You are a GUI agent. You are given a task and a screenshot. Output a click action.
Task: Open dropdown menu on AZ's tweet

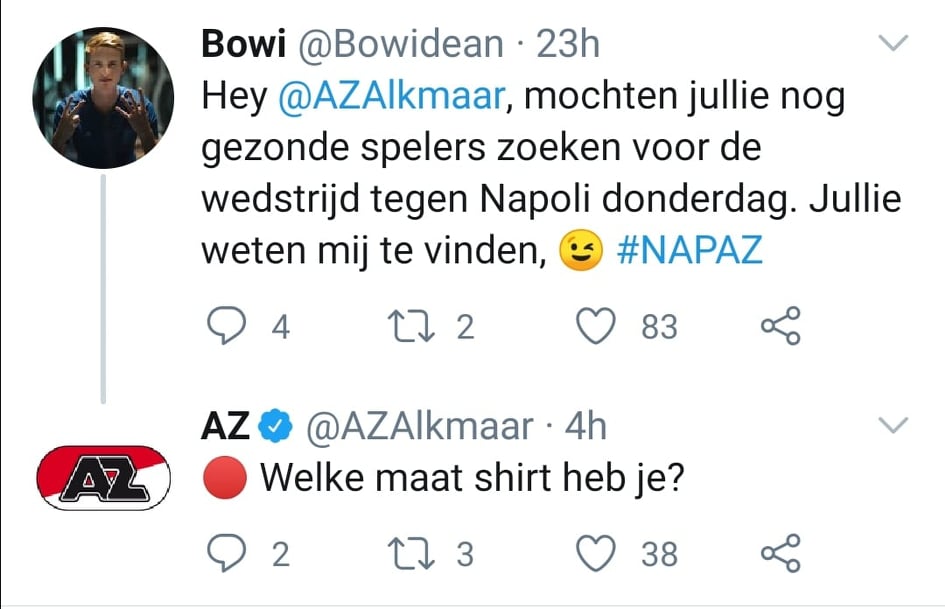(890, 426)
